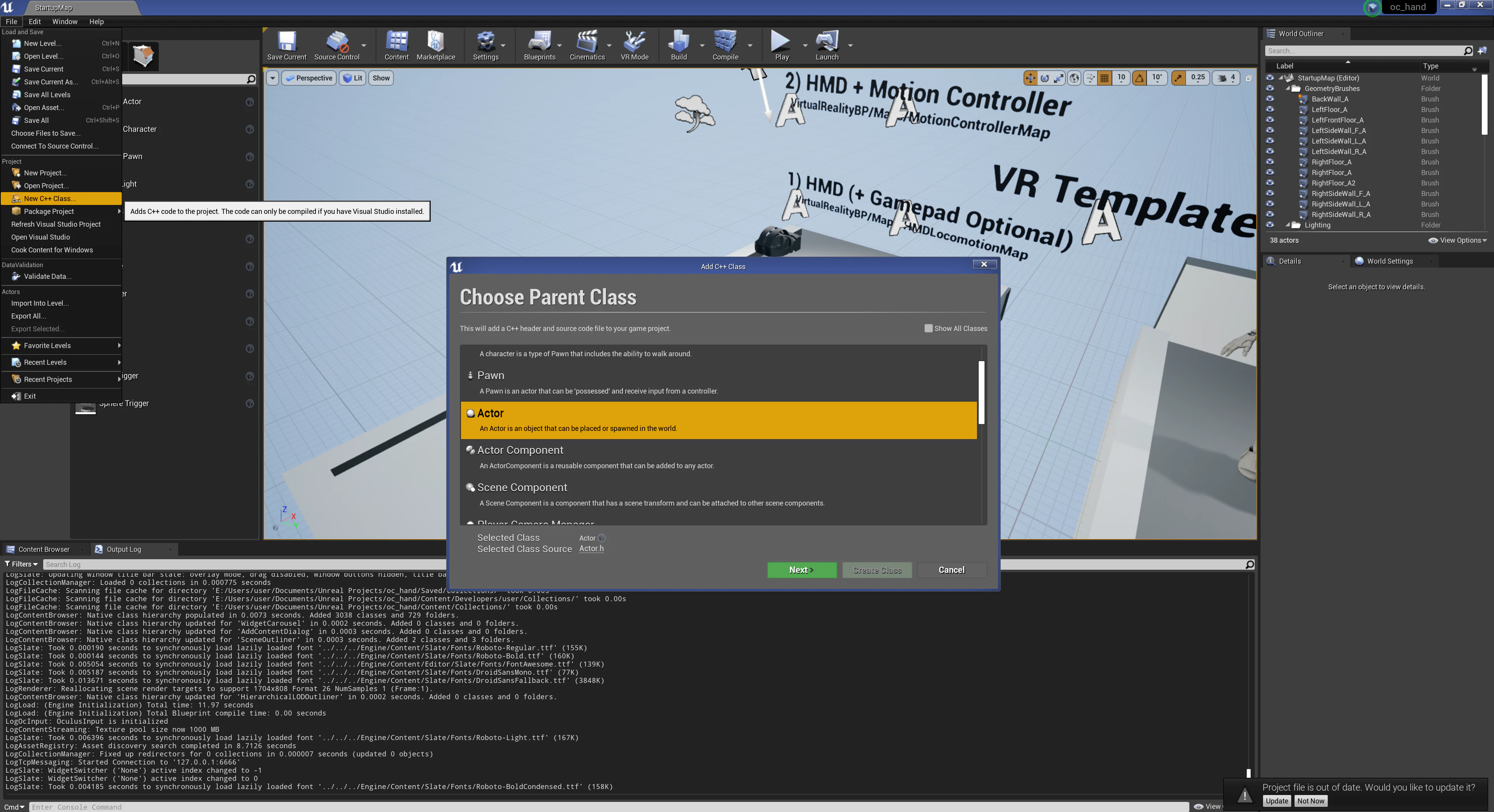Collapse the GeometryBrushes folder tree
Image resolution: width=1494 pixels, height=812 pixels.
[1287, 89]
